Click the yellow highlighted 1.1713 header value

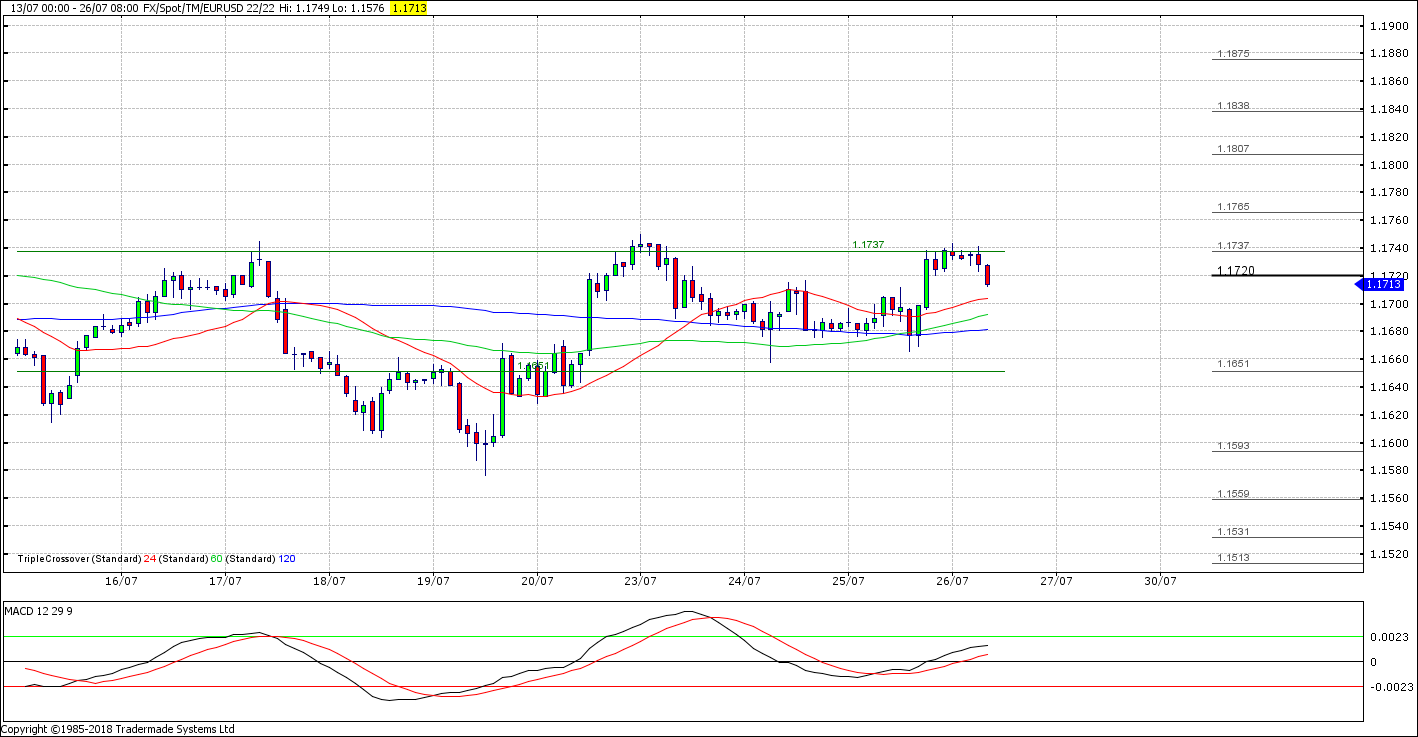(409, 8)
